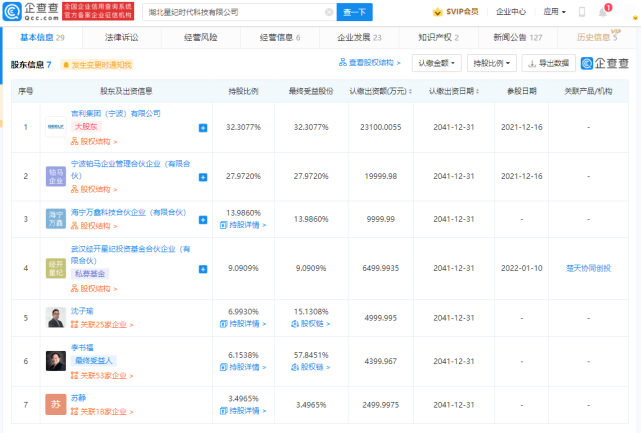Image resolution: width=641 pixels, height=433 pixels.
Task: Expand 海宁万鑫 row plus icon
Action: pos(203,220)
